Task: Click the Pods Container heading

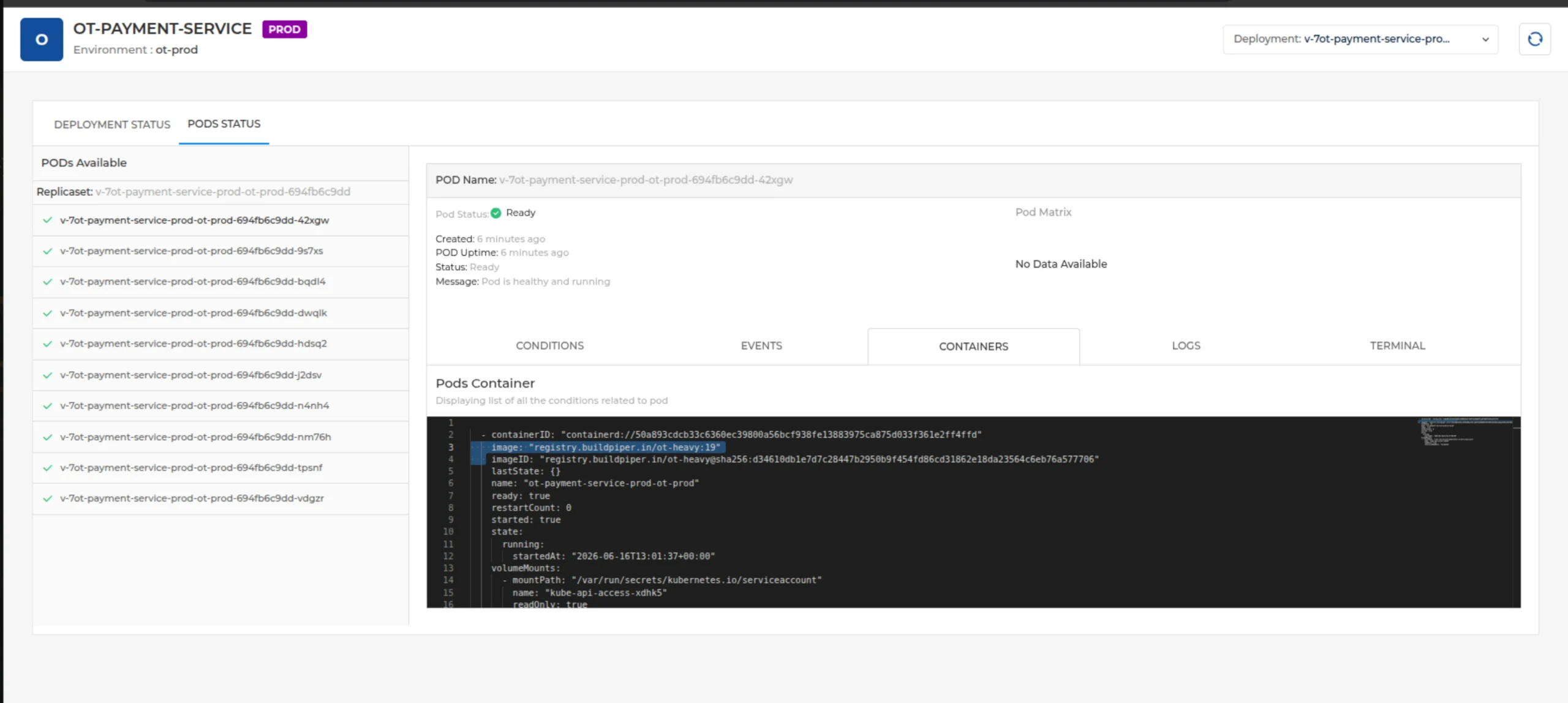Action: click(485, 383)
